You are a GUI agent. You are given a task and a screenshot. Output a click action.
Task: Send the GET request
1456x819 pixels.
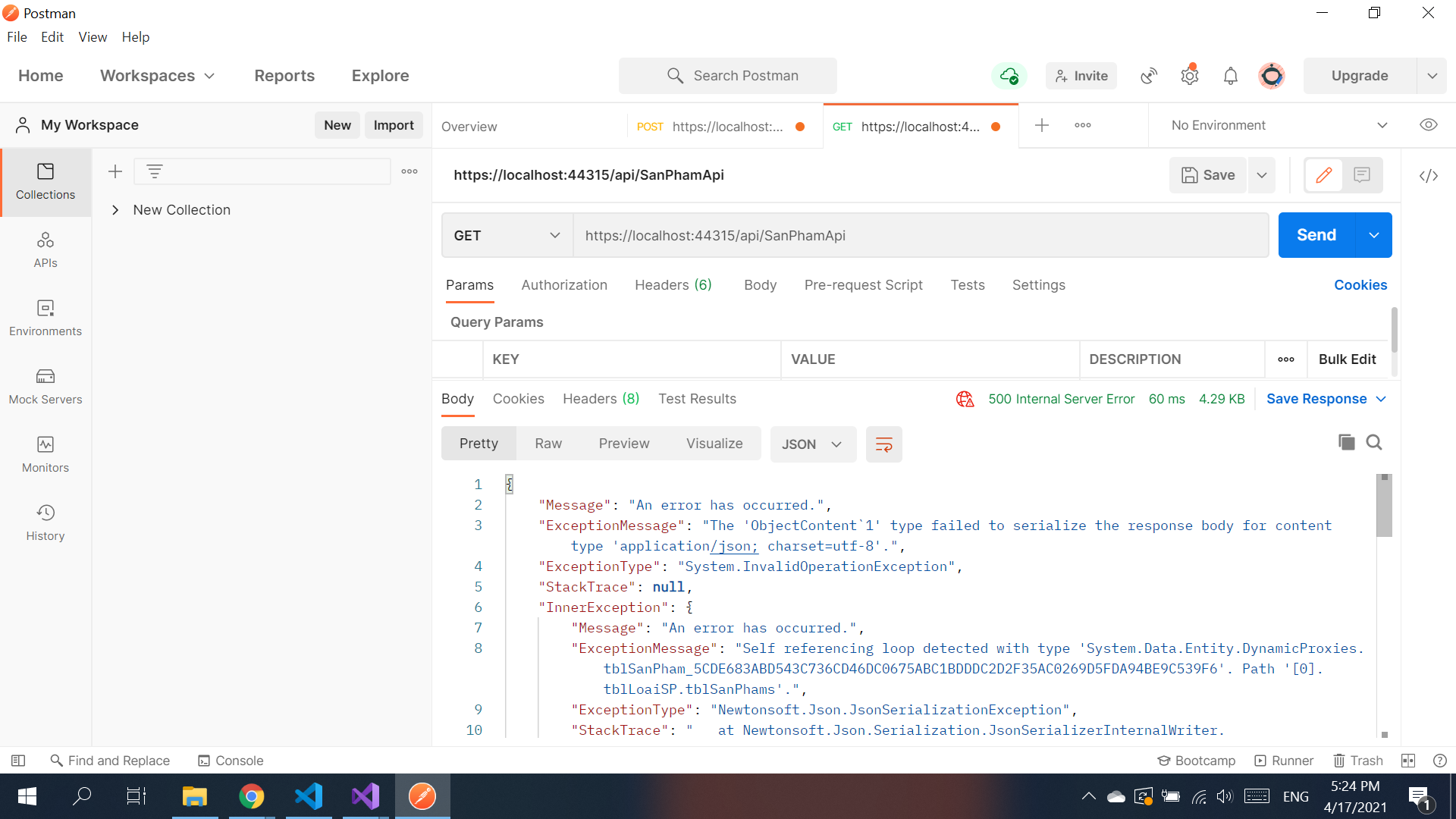[1316, 235]
